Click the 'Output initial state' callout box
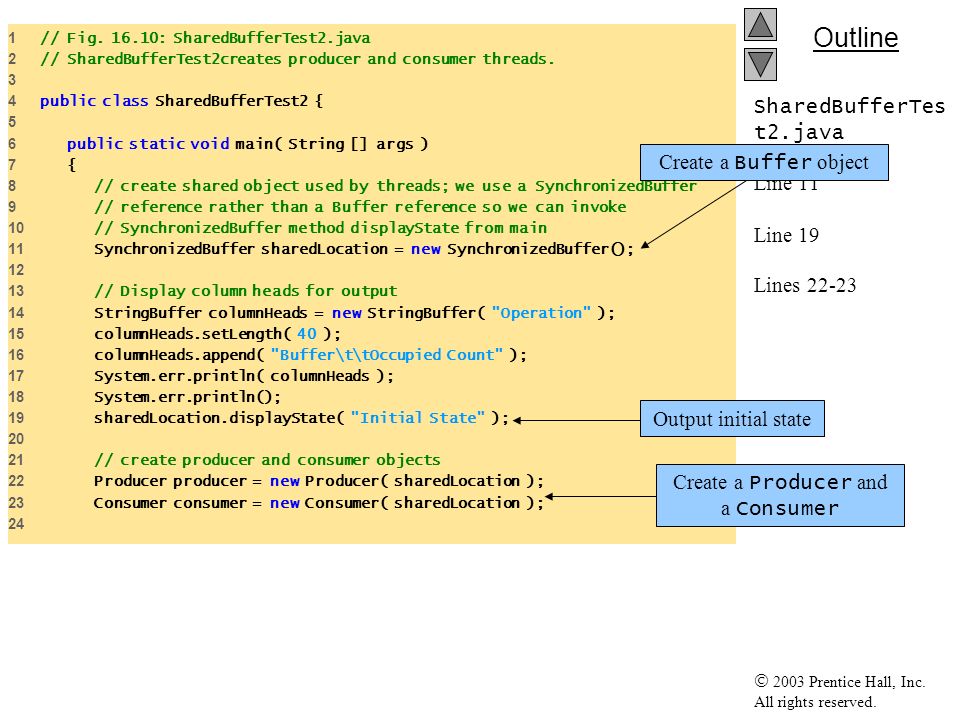 coord(732,419)
